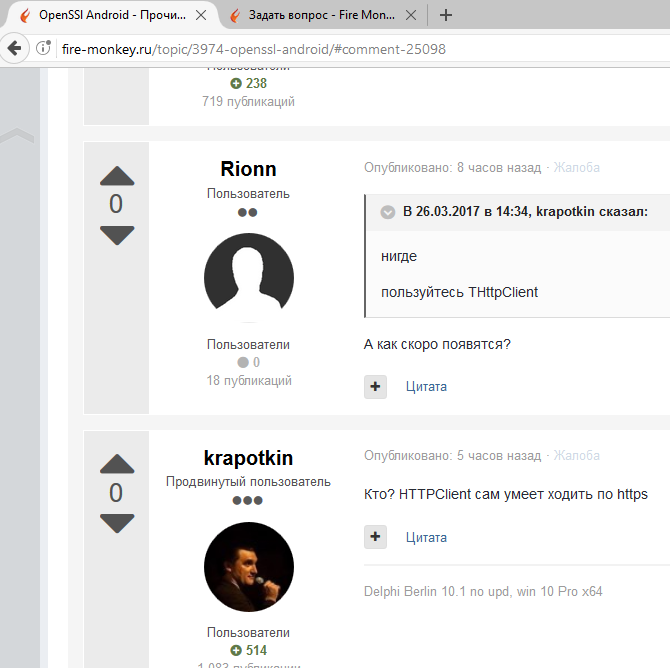Click the address bar URL
The image size is (670, 668).
254,49
